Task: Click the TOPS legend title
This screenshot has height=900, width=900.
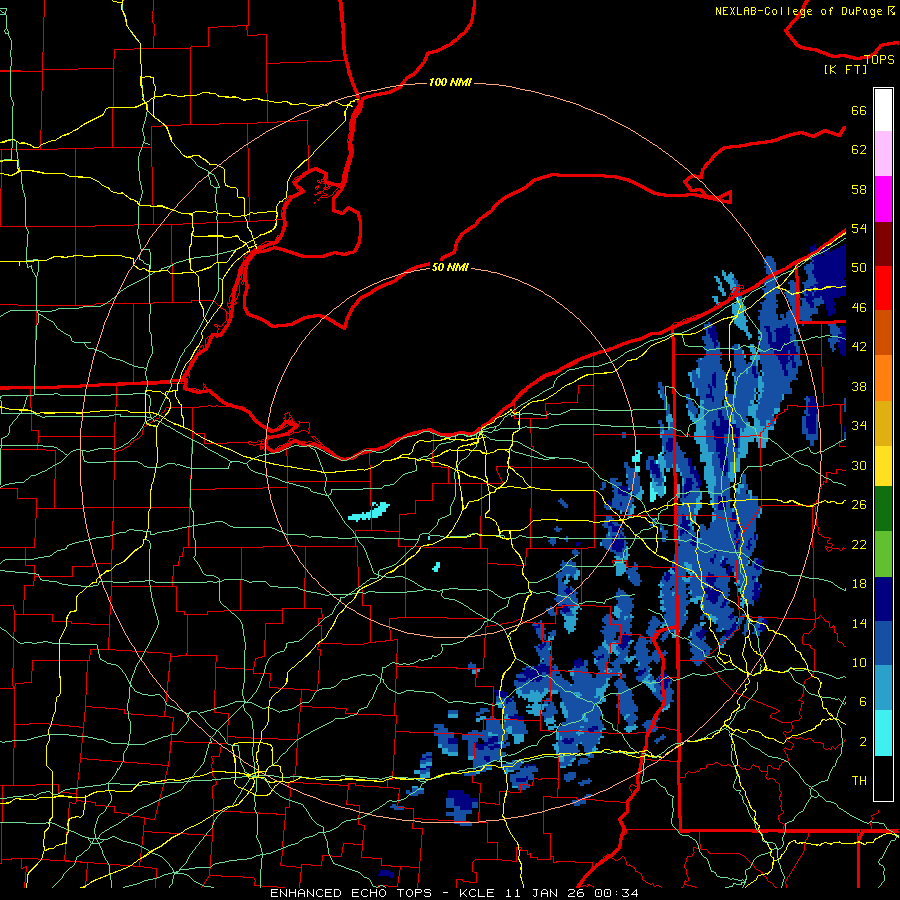Action: pos(879,60)
